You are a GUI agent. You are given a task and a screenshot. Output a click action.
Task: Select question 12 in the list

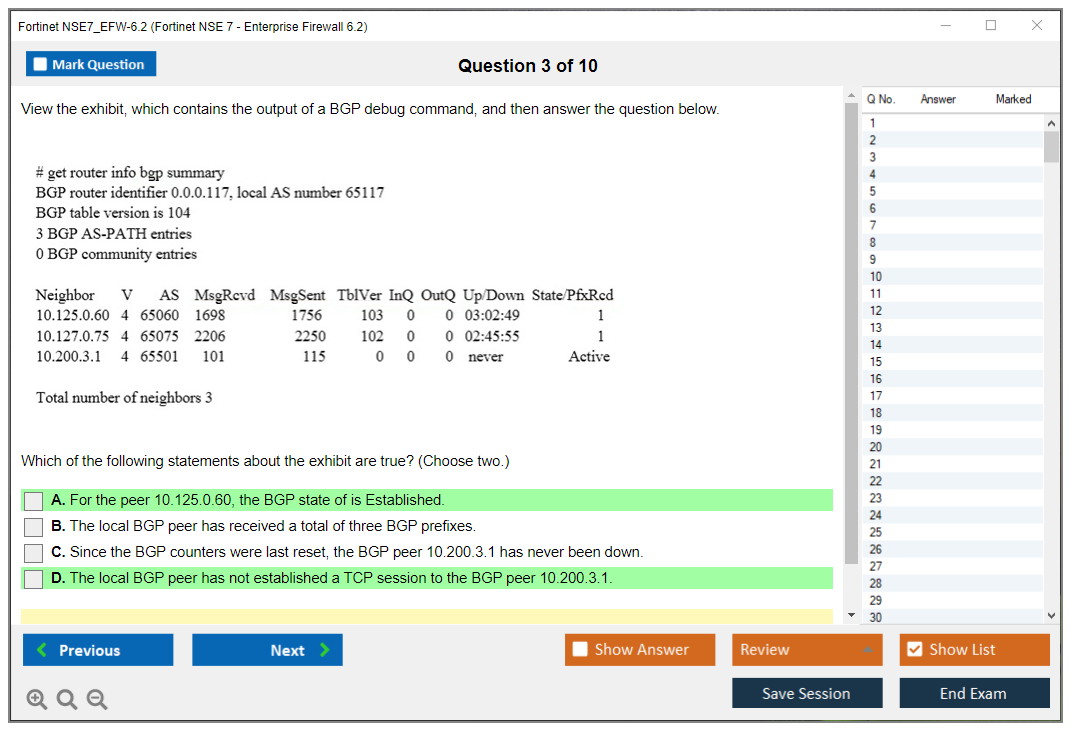(x=876, y=311)
